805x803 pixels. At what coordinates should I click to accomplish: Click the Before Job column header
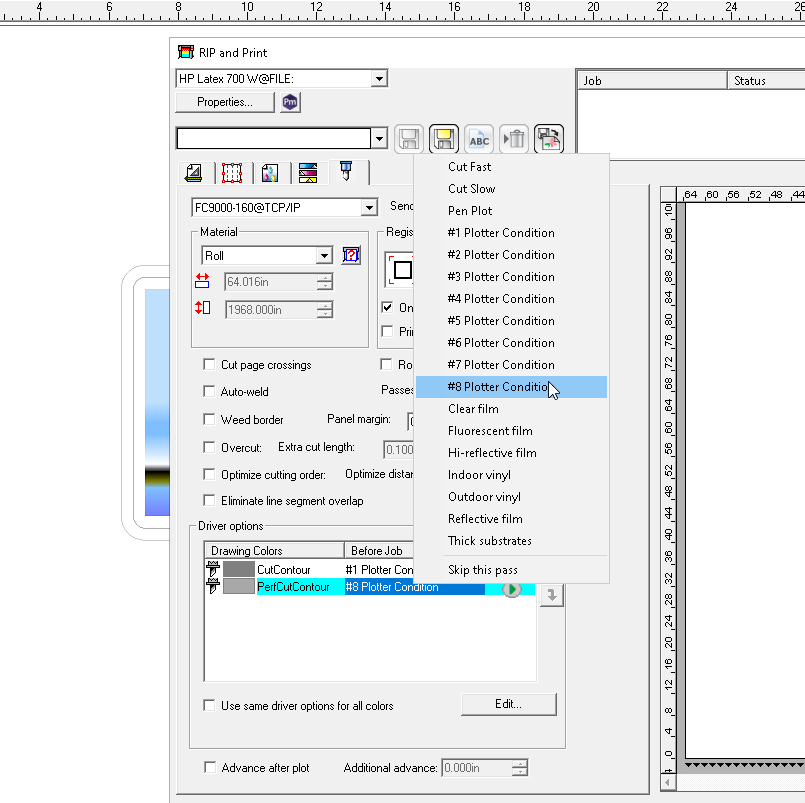pyautogui.click(x=379, y=550)
